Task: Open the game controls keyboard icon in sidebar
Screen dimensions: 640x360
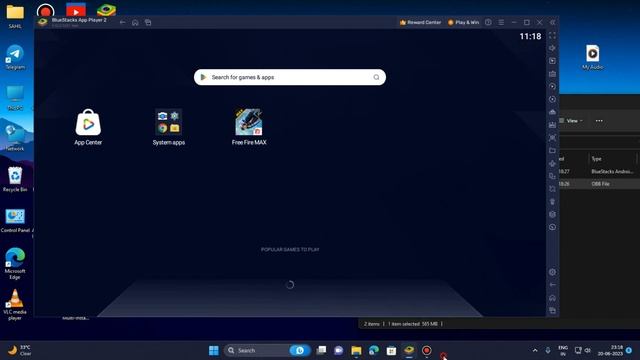Action: pyautogui.click(x=552, y=74)
